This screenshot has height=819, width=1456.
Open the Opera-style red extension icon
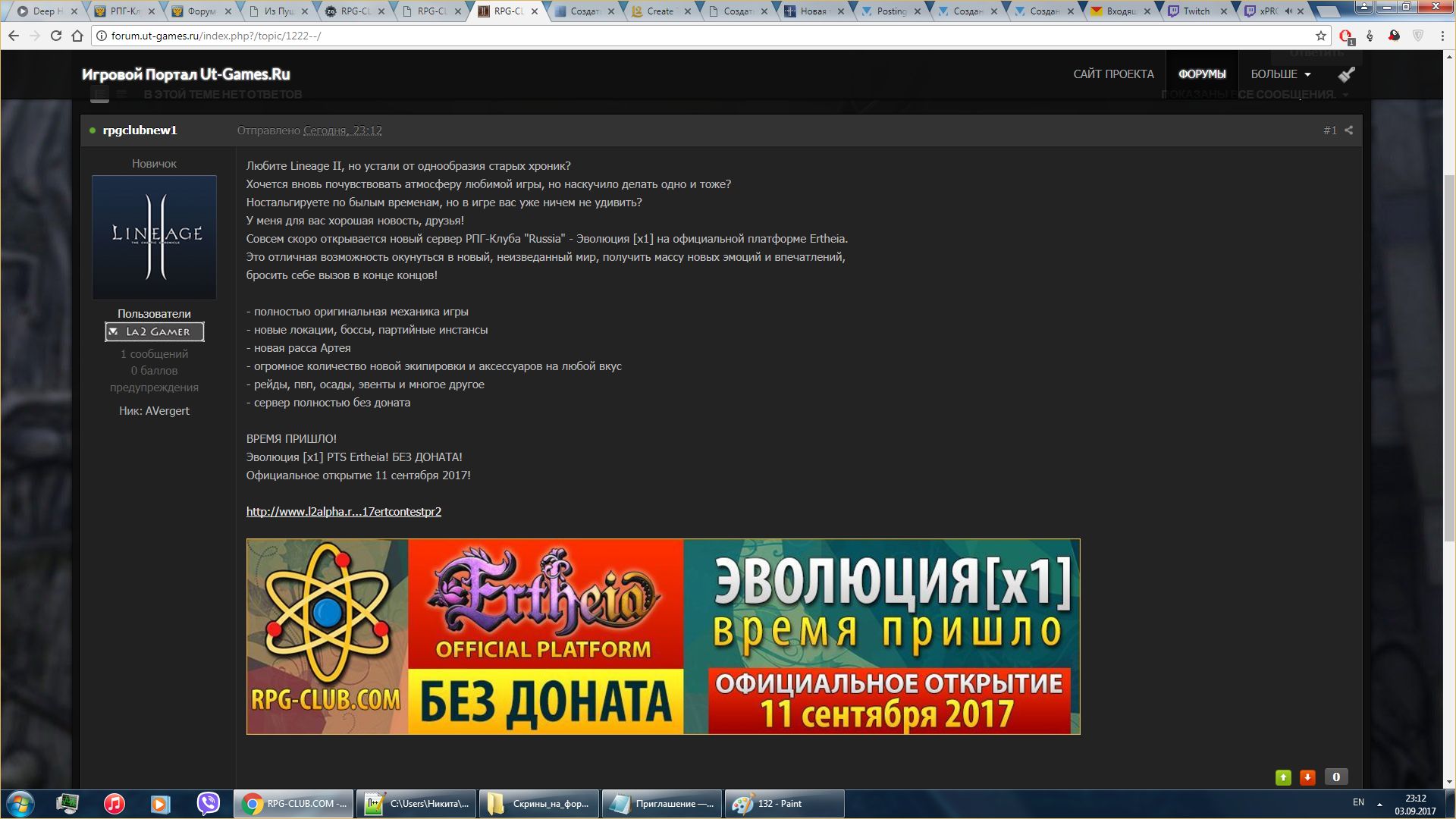click(x=1346, y=36)
